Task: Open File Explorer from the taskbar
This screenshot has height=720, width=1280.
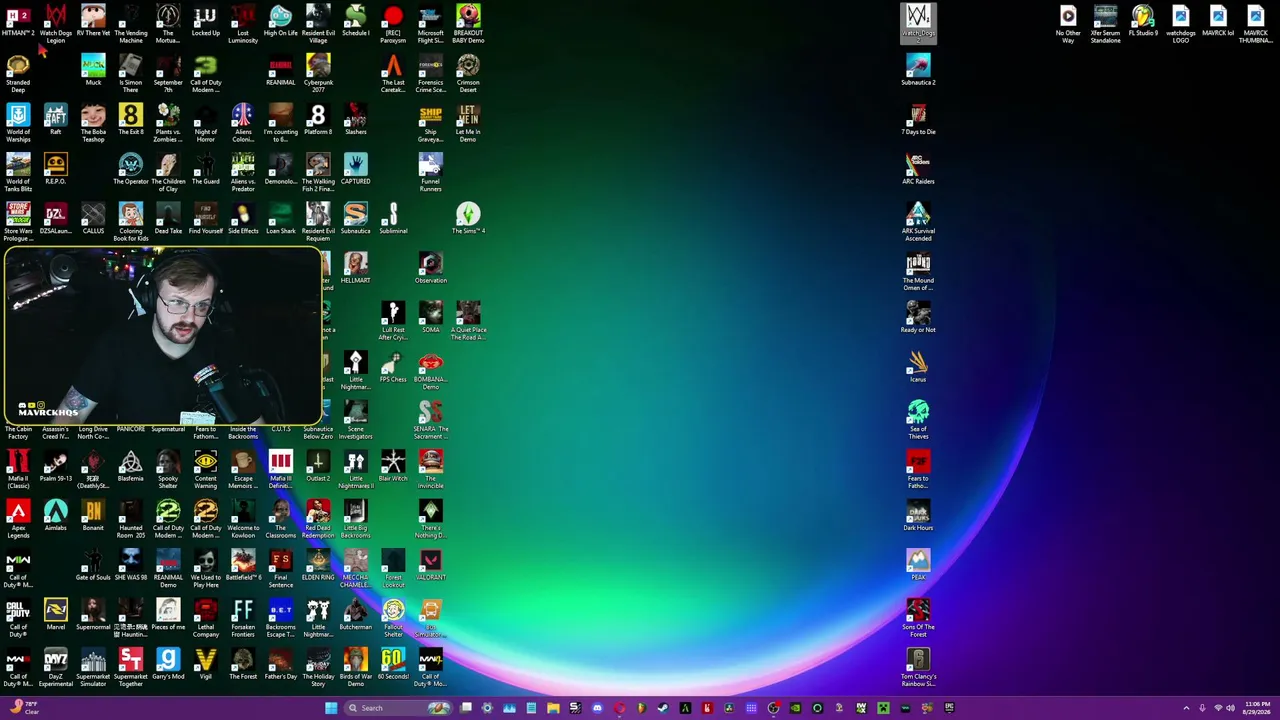Action: [553, 708]
